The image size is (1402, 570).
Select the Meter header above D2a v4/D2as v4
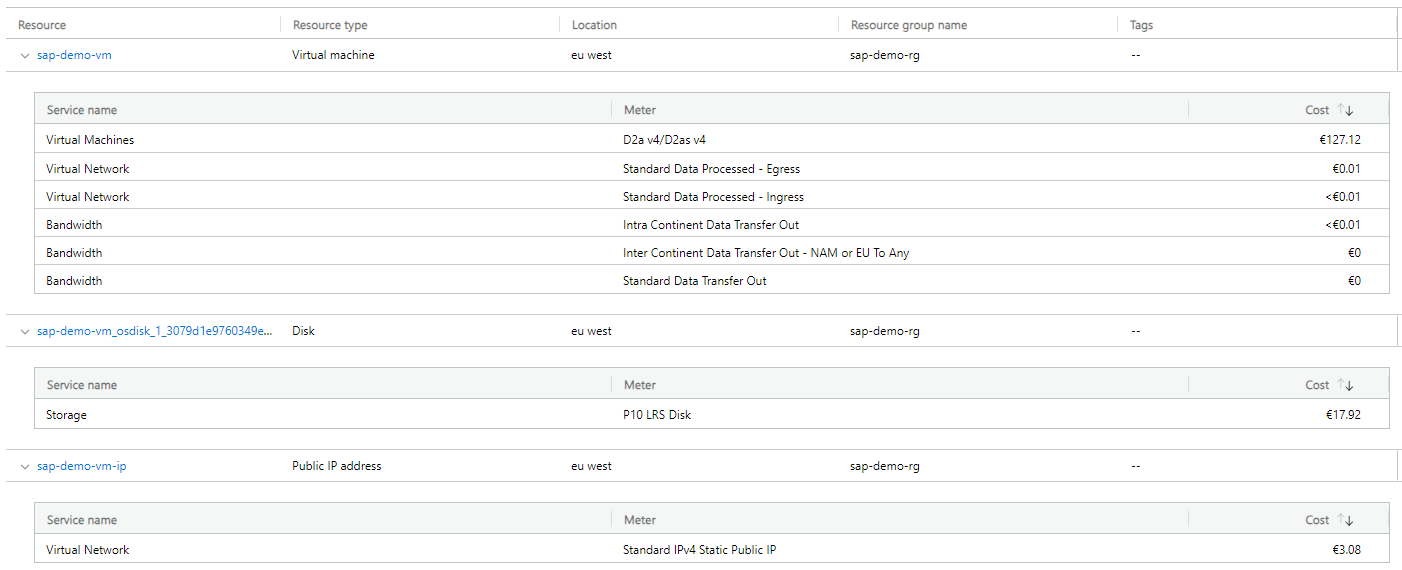(640, 110)
